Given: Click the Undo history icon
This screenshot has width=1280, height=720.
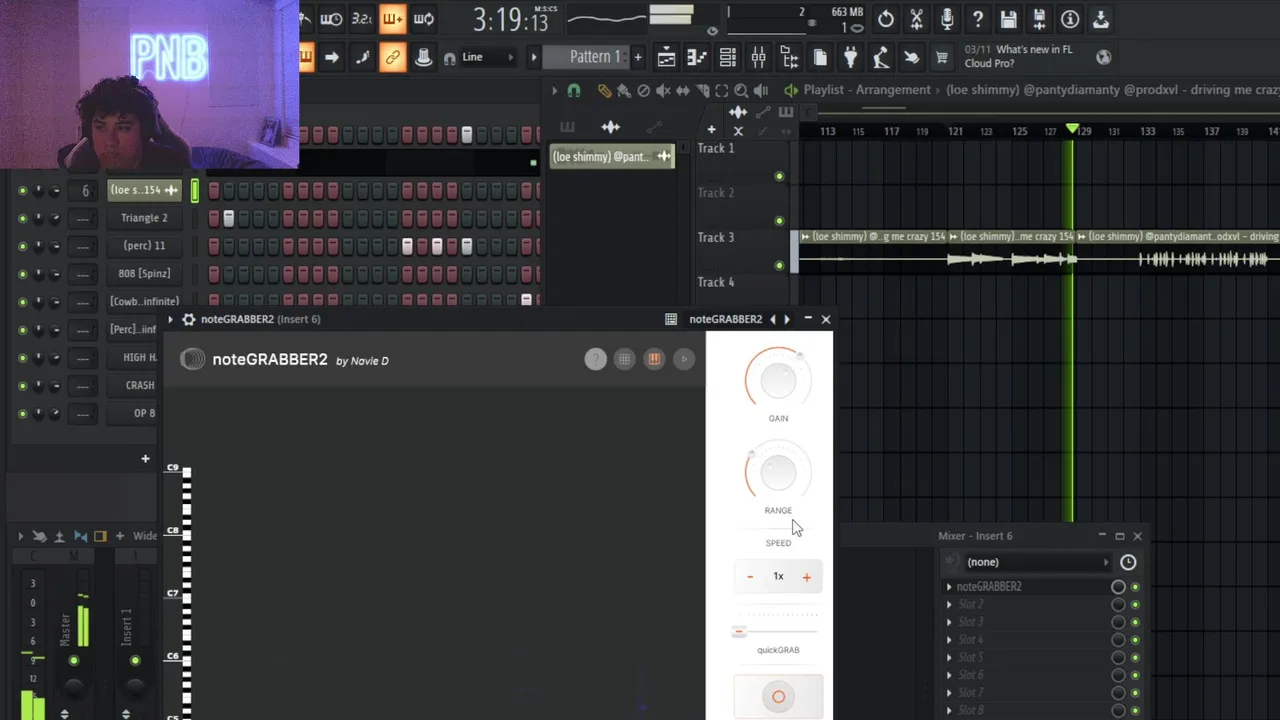Looking at the screenshot, I should [886, 19].
